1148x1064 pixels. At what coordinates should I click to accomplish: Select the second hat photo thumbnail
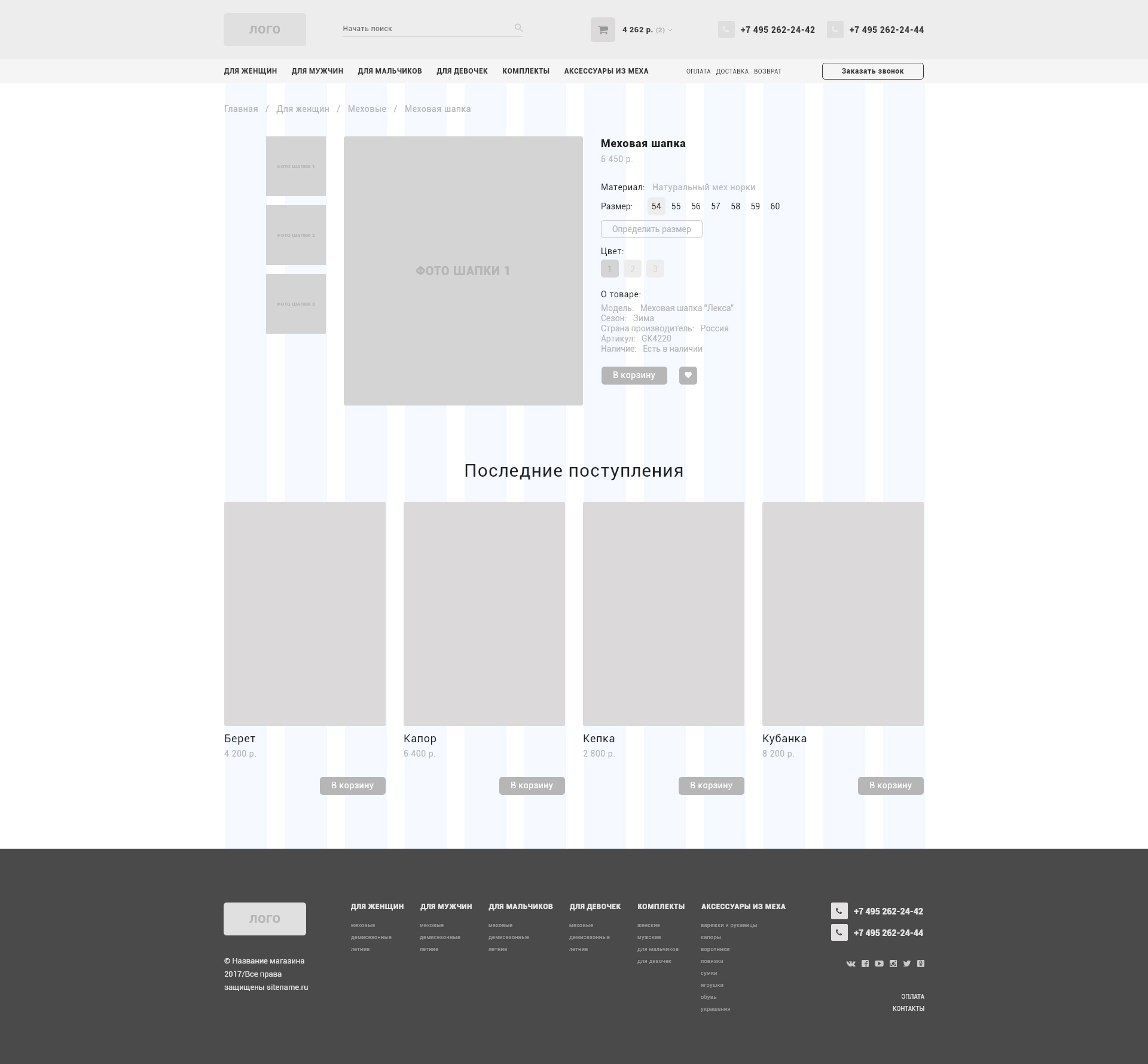[x=296, y=235]
